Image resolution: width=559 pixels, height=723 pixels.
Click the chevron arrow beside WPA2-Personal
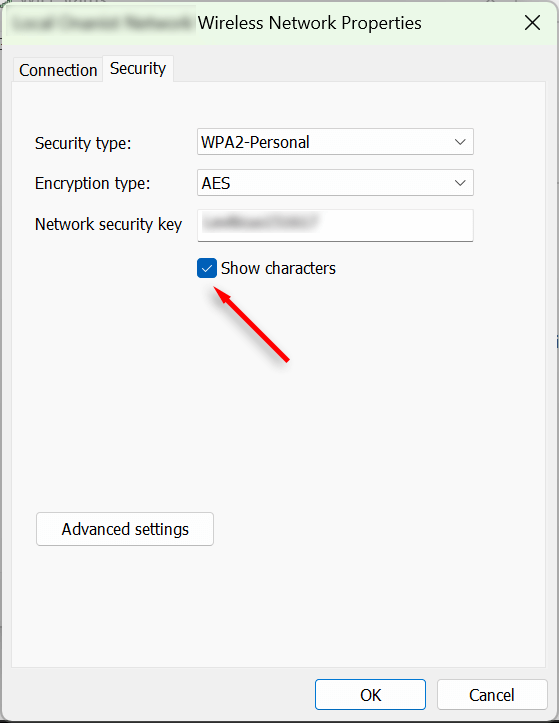(460, 142)
